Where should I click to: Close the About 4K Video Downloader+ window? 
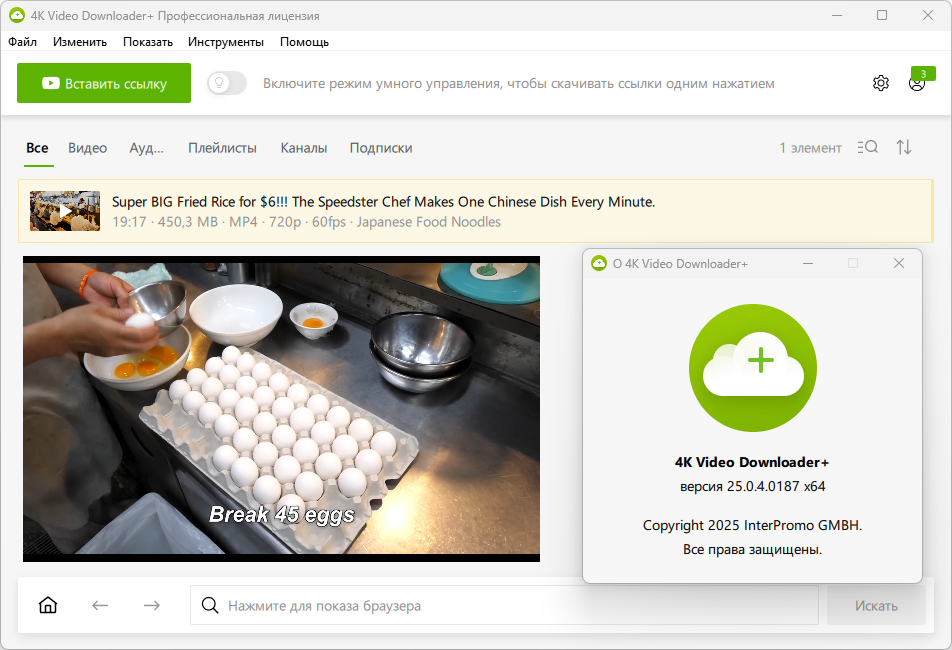899,263
